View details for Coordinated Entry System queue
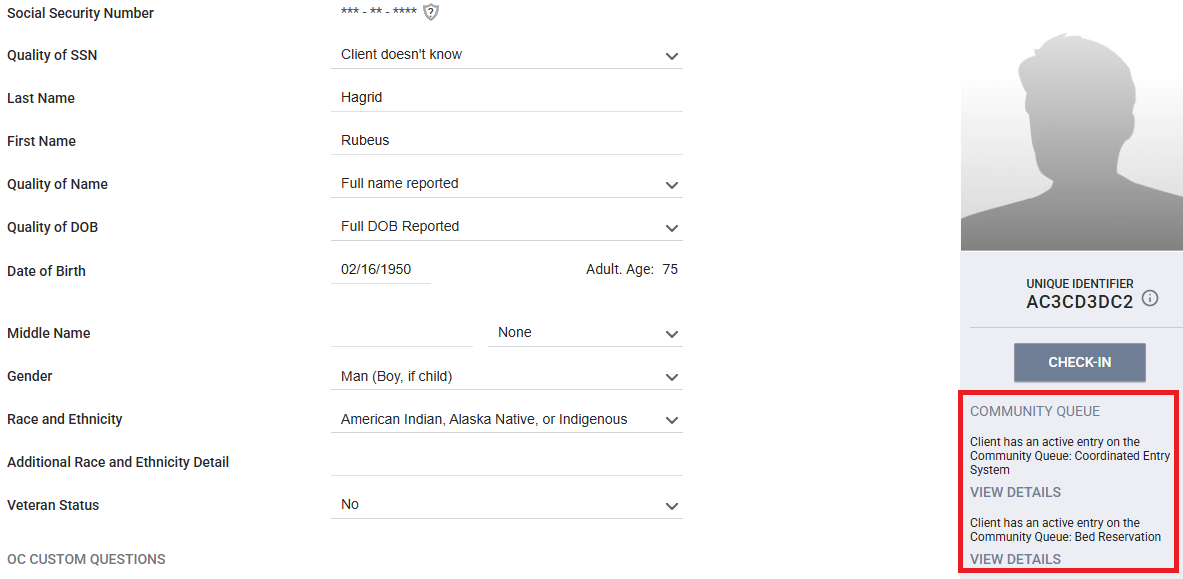Screen dimensions: 1183x579 tap(1015, 492)
